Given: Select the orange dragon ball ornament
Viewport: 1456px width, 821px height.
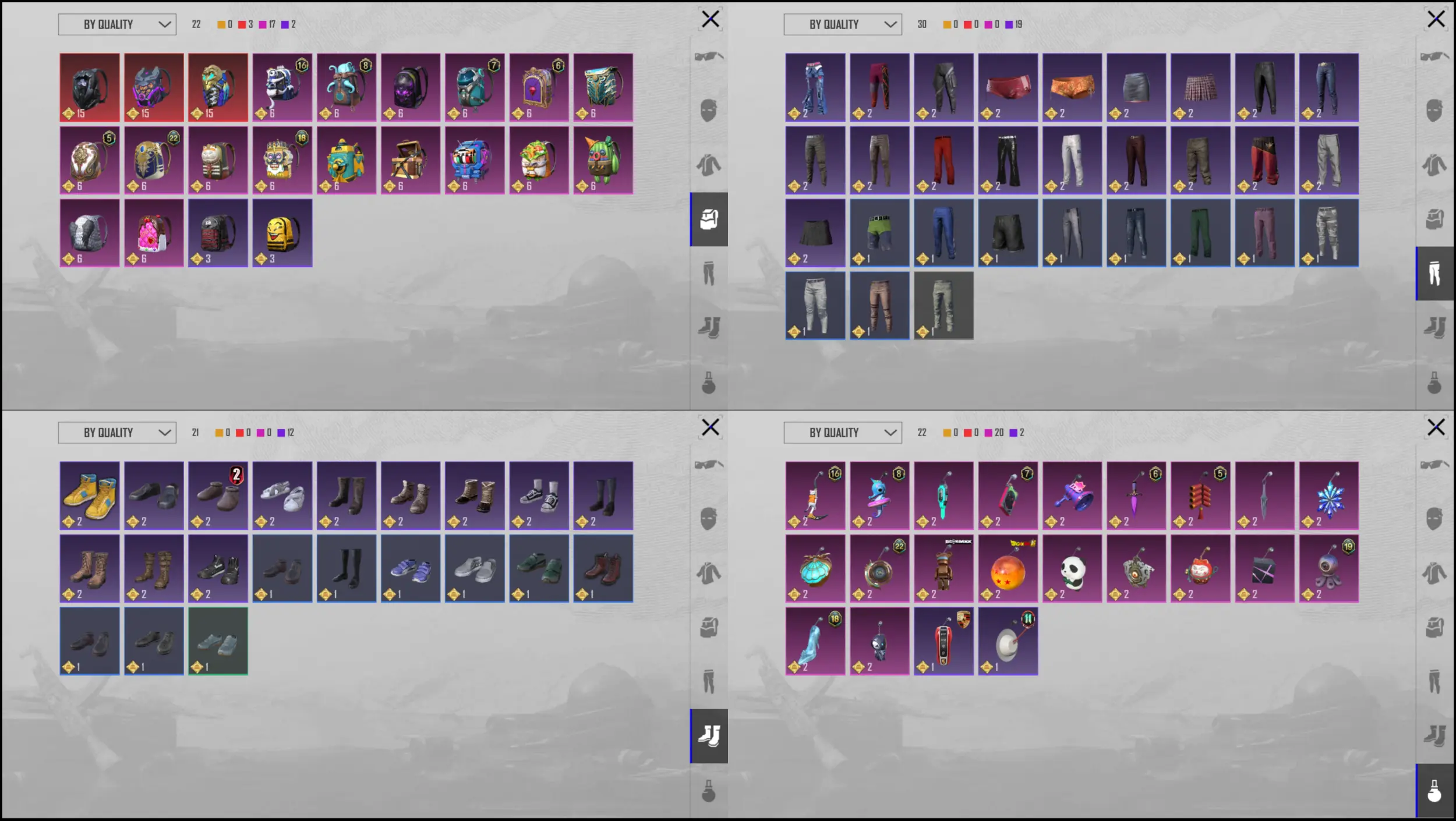Looking at the screenshot, I should 1008,569.
